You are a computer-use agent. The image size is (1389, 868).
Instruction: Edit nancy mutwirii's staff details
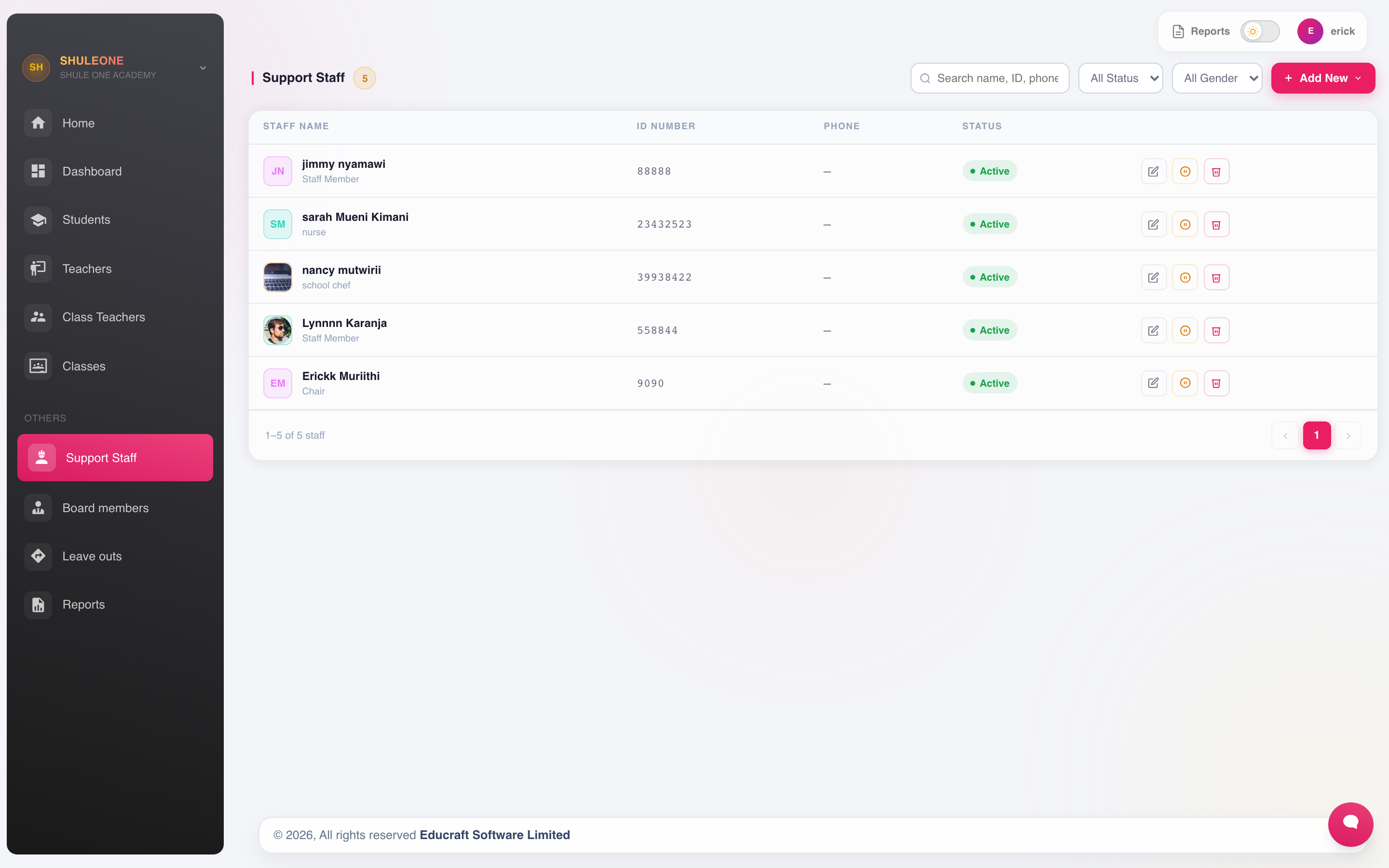coord(1154,277)
